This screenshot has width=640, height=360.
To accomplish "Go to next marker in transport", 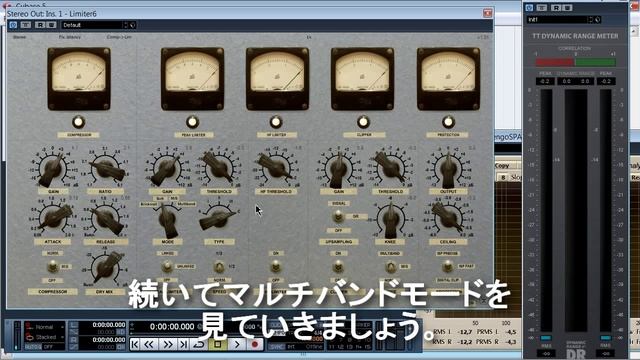I will [184, 344].
